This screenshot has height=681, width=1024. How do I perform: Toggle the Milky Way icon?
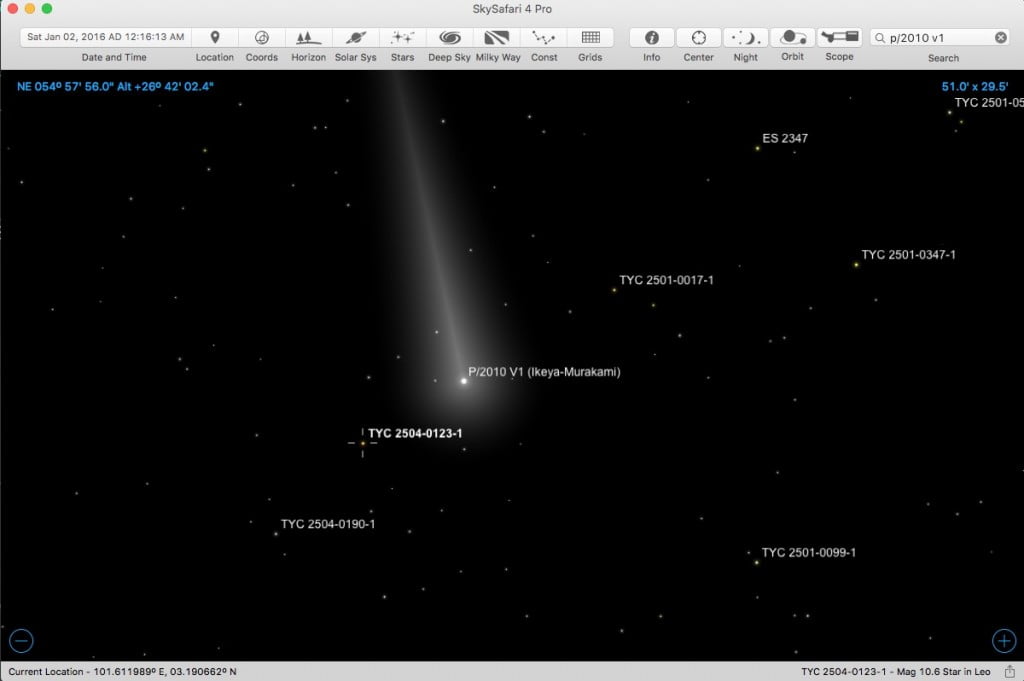click(497, 37)
